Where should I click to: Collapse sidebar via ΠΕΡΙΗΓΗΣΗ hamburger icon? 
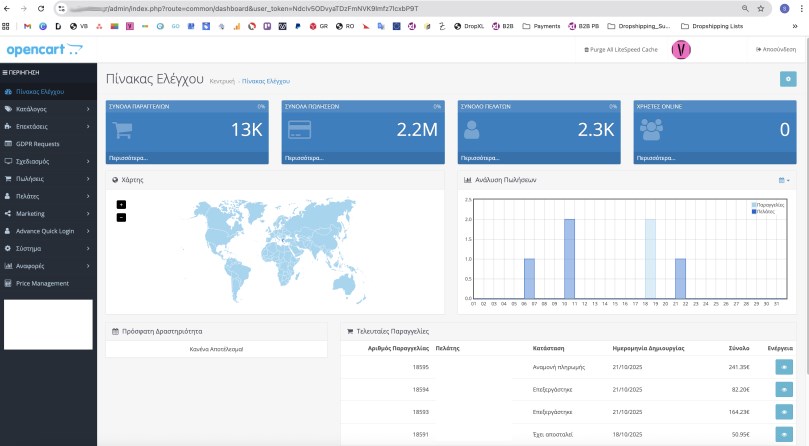(x=6, y=73)
